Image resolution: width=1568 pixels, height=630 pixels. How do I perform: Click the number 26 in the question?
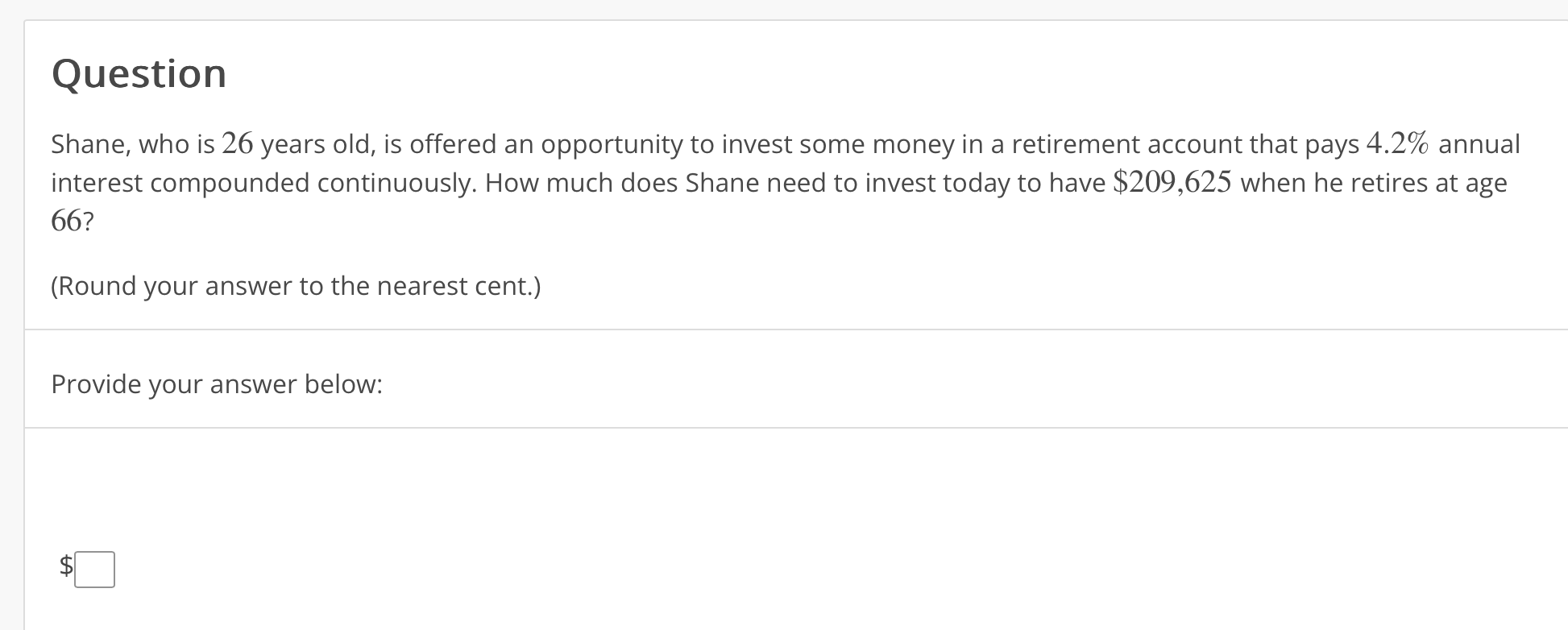(x=236, y=142)
